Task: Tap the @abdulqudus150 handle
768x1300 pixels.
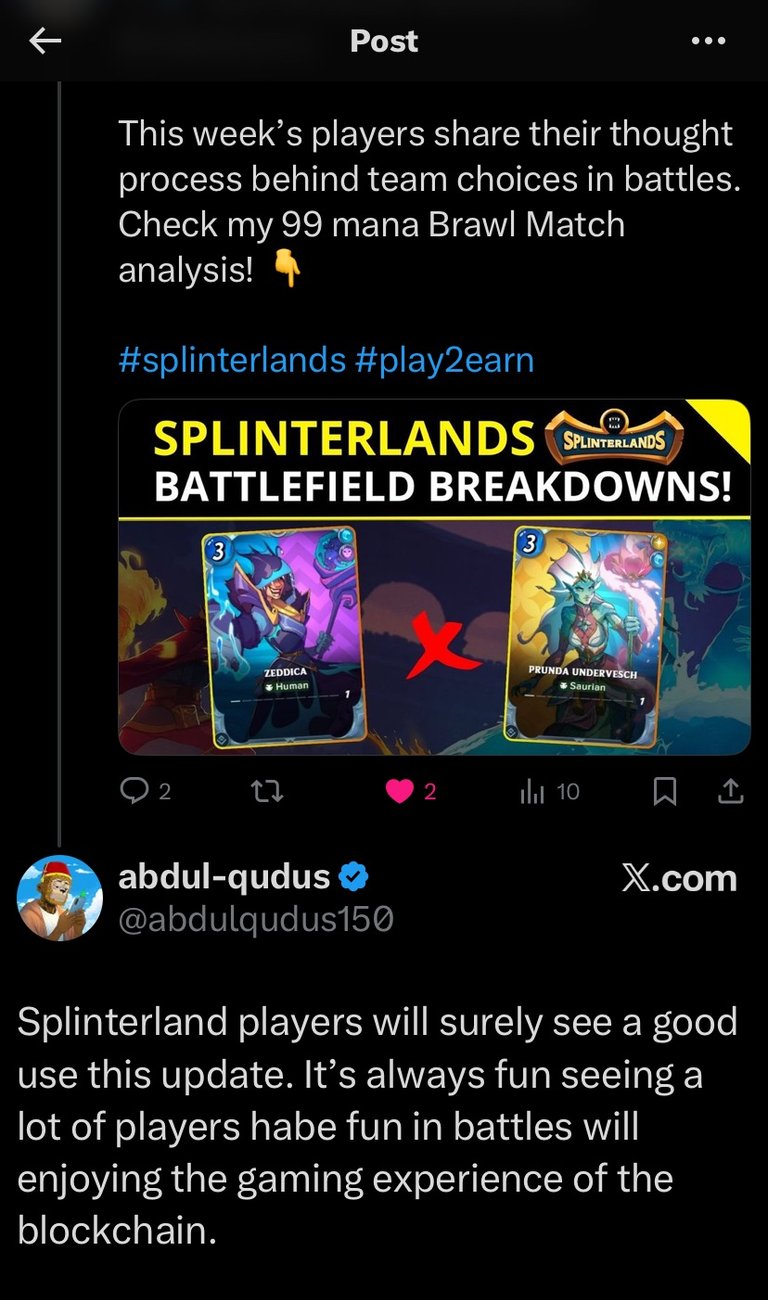Action: click(255, 919)
